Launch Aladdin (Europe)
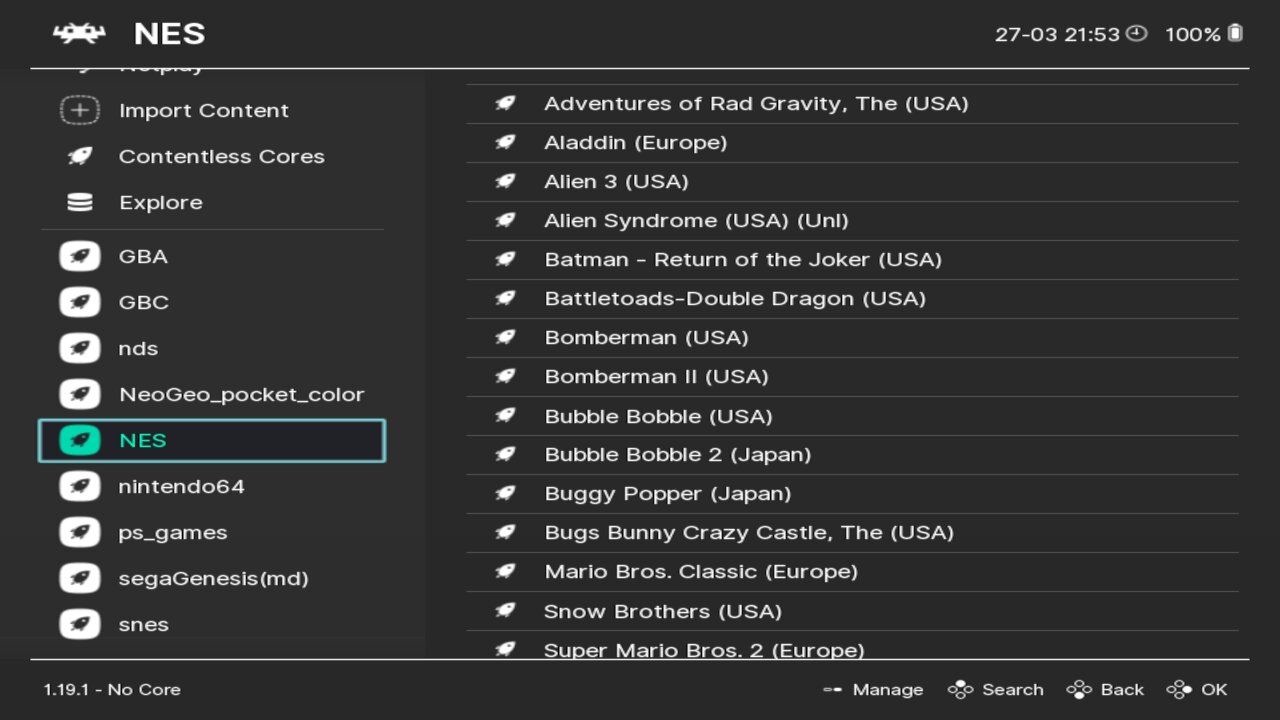Image resolution: width=1280 pixels, height=720 pixels. [x=852, y=142]
